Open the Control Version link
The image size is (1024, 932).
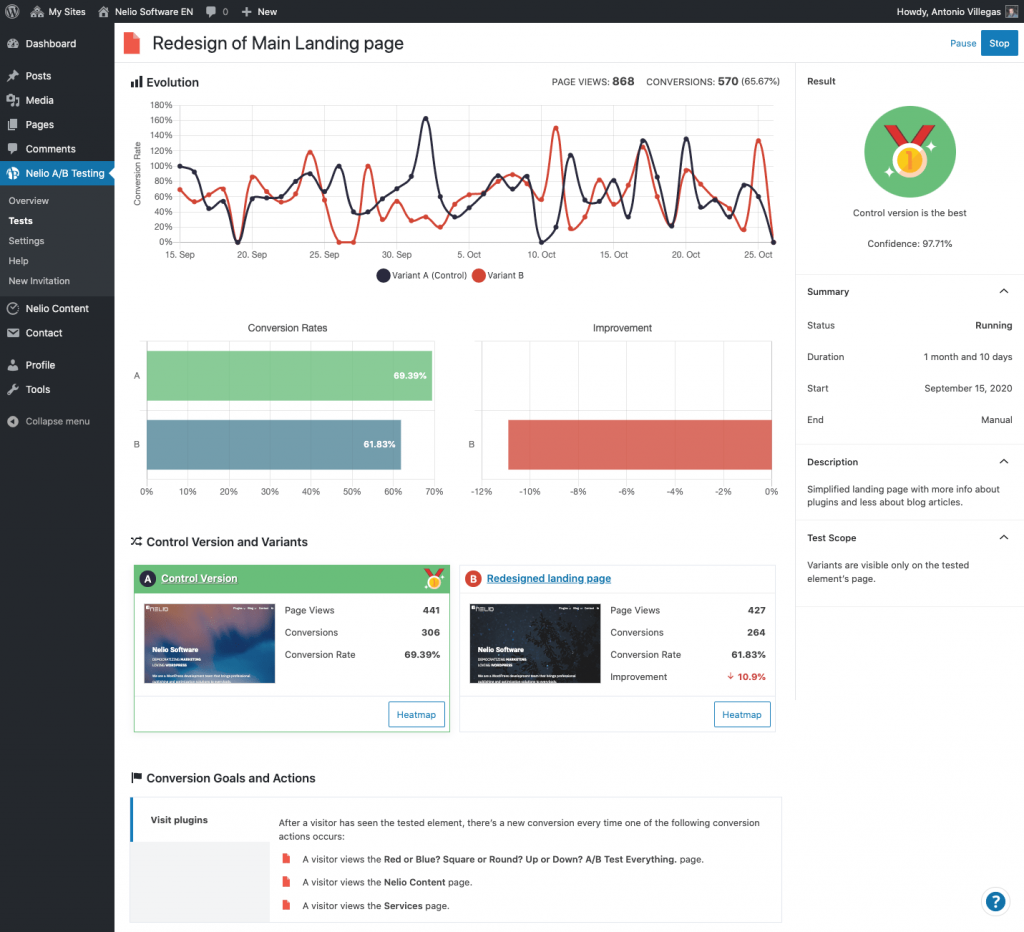pyautogui.click(x=199, y=579)
